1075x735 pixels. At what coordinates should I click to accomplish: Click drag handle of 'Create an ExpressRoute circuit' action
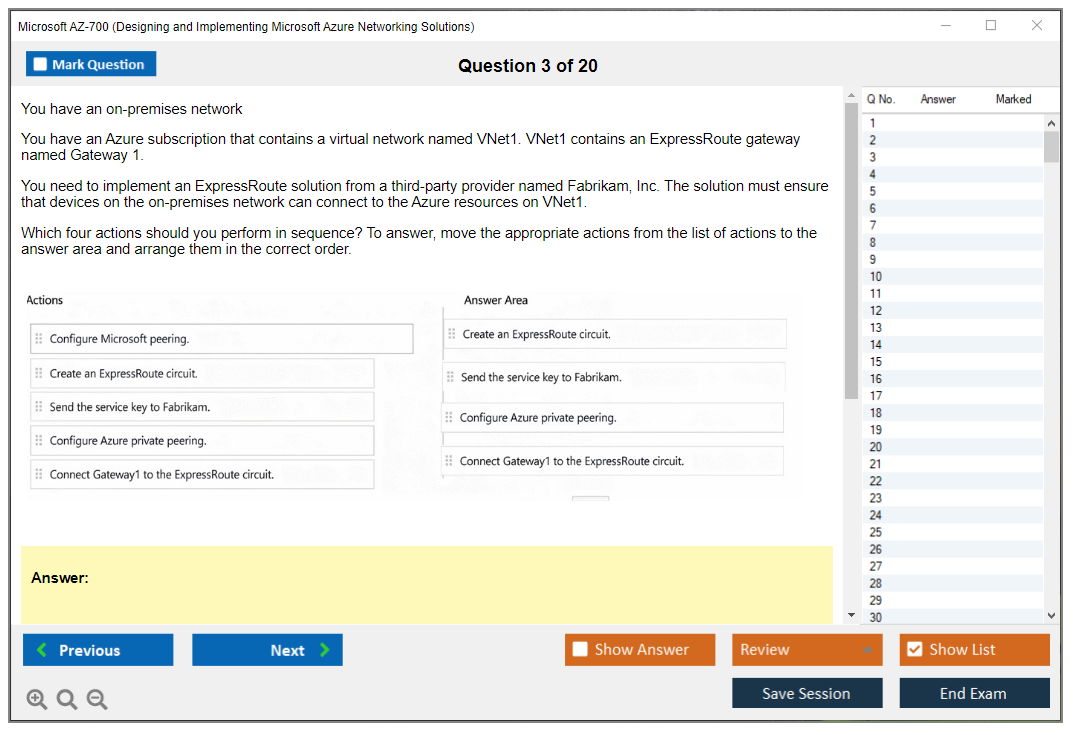[39, 374]
